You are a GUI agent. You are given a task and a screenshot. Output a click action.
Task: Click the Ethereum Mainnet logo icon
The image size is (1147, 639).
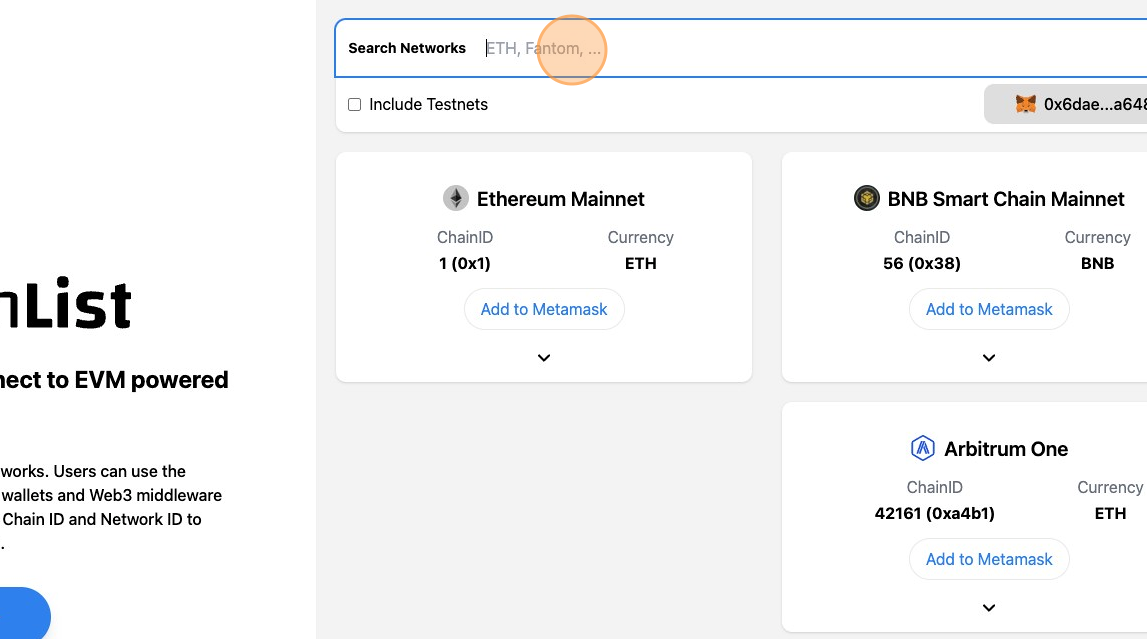coord(456,198)
